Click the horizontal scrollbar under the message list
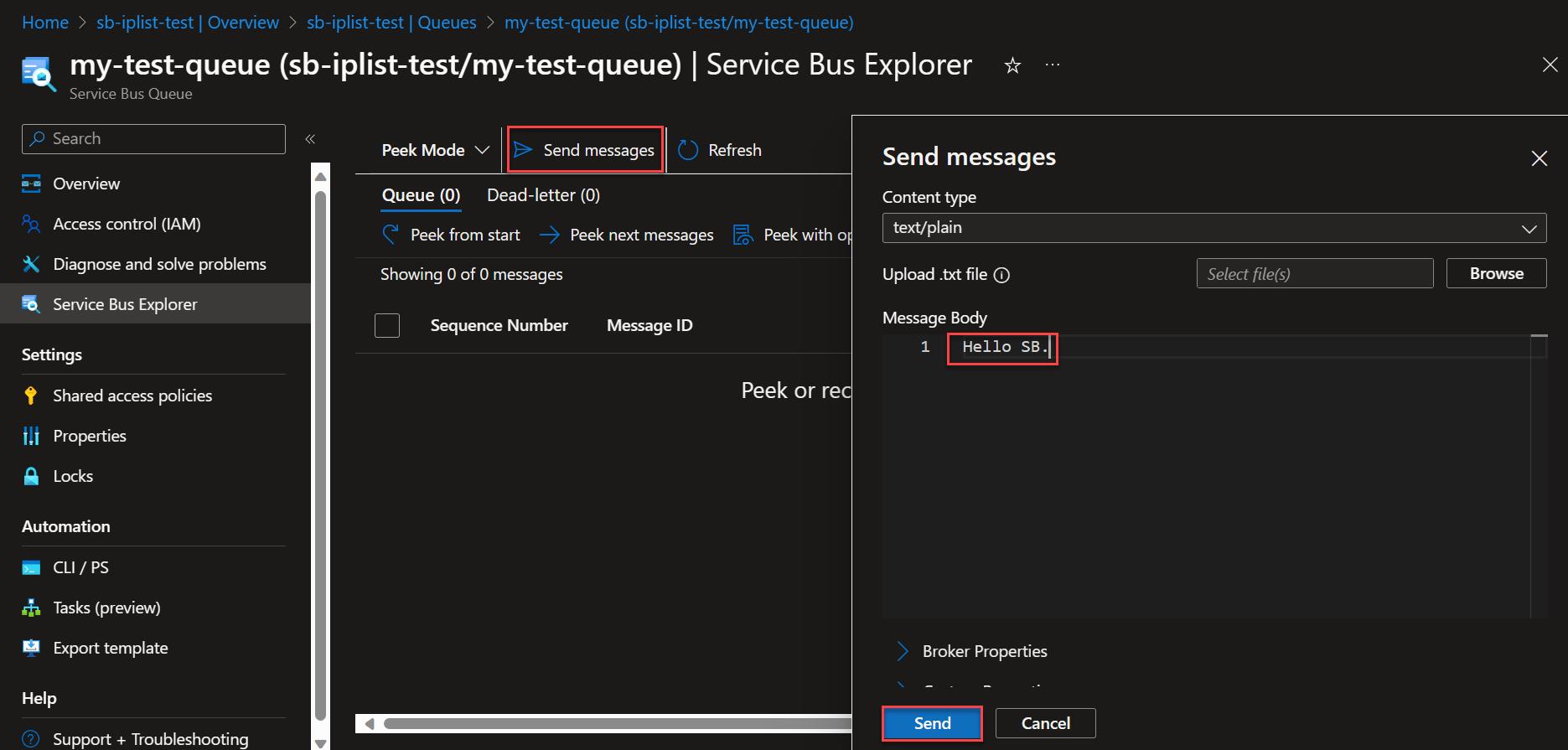Viewport: 1568px width, 750px height. click(616, 723)
